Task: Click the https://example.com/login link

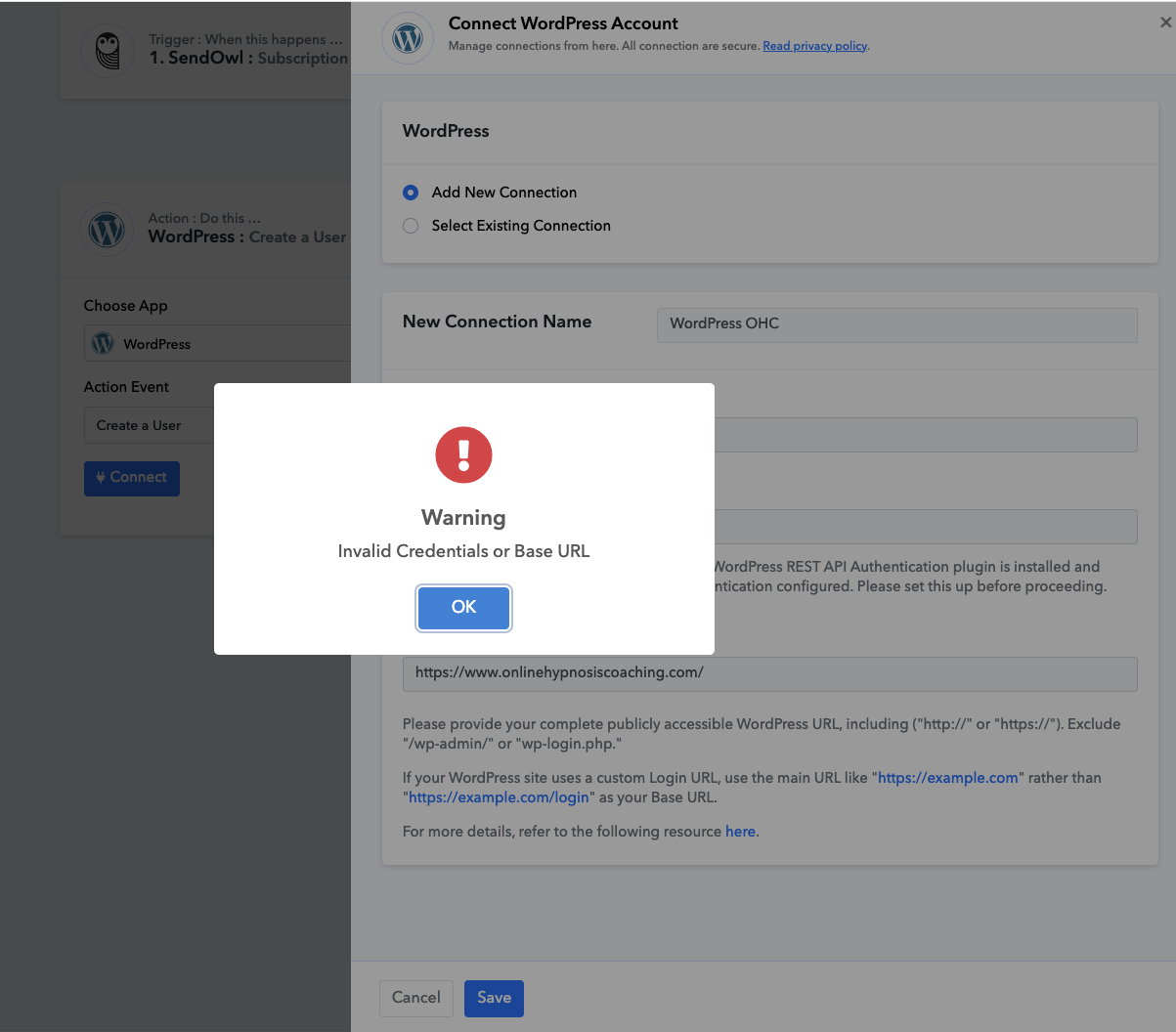Action: [x=499, y=797]
